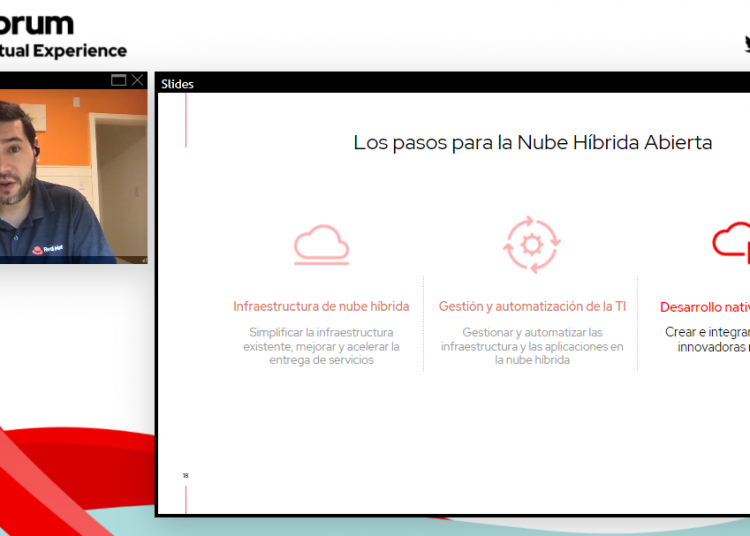Select heading 'Infraestructura de nube híbrida'

tap(321, 306)
